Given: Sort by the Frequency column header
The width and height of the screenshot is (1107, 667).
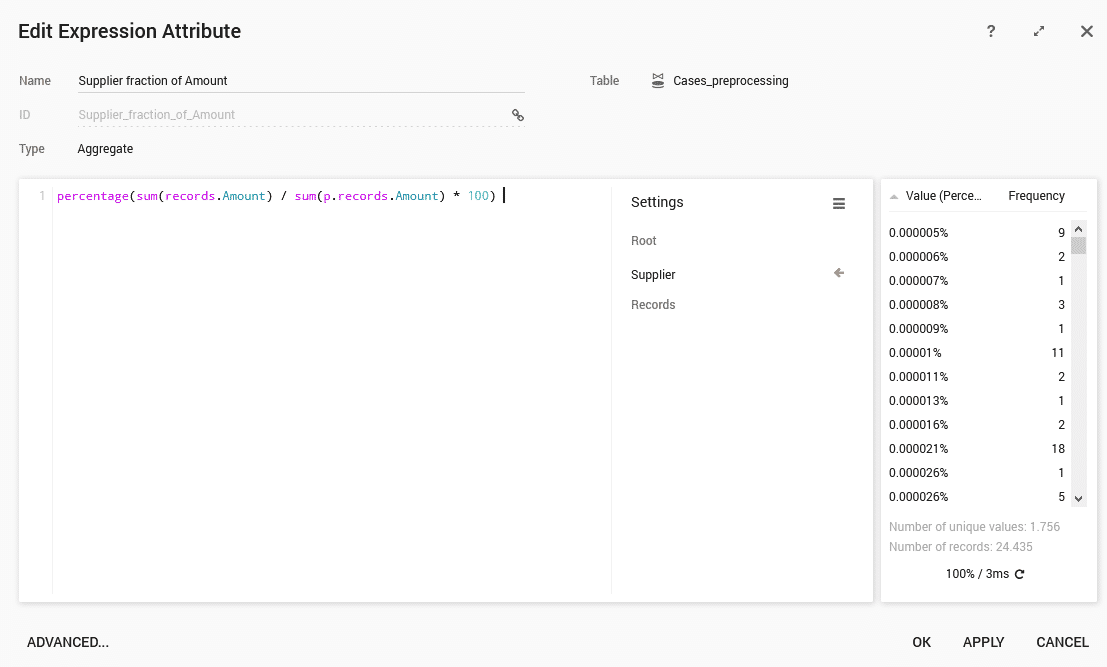Looking at the screenshot, I should 1036,196.
